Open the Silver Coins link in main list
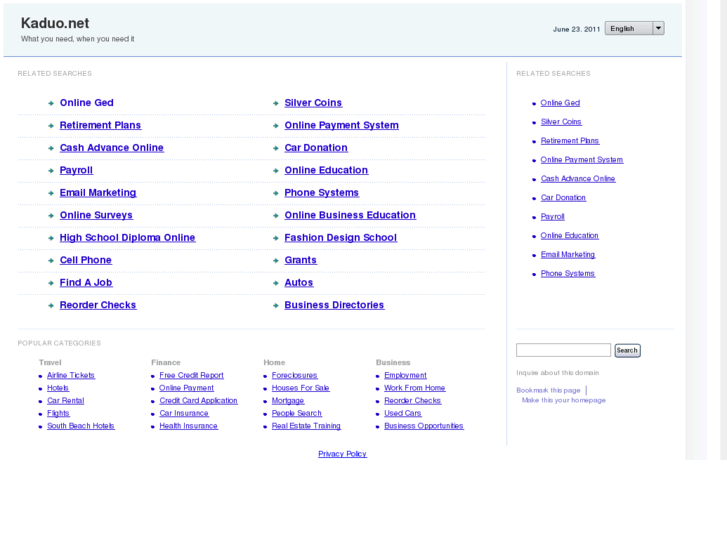The height and width of the screenshot is (545, 727). [x=313, y=103]
